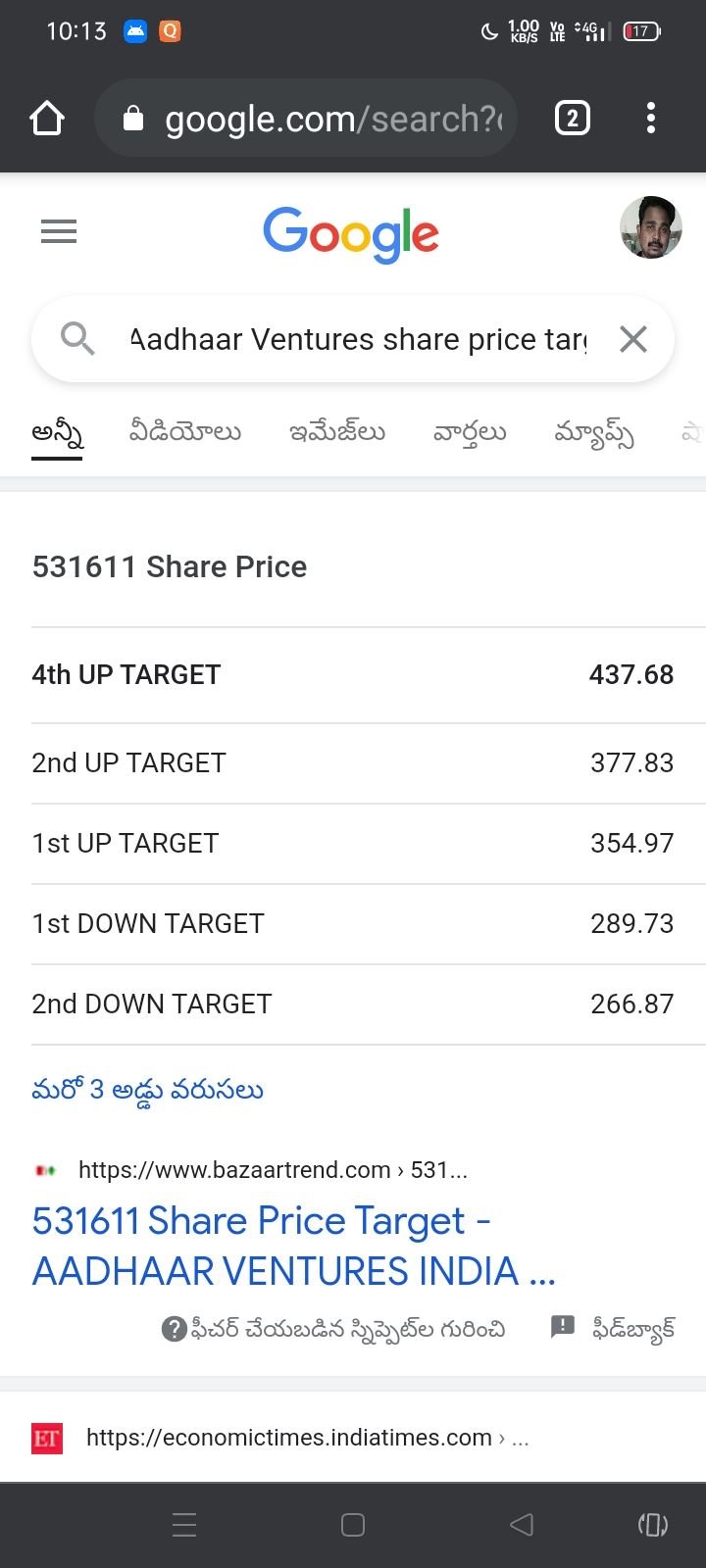Tap the Chrome home icon
This screenshot has height=1568, width=706.
point(47,119)
